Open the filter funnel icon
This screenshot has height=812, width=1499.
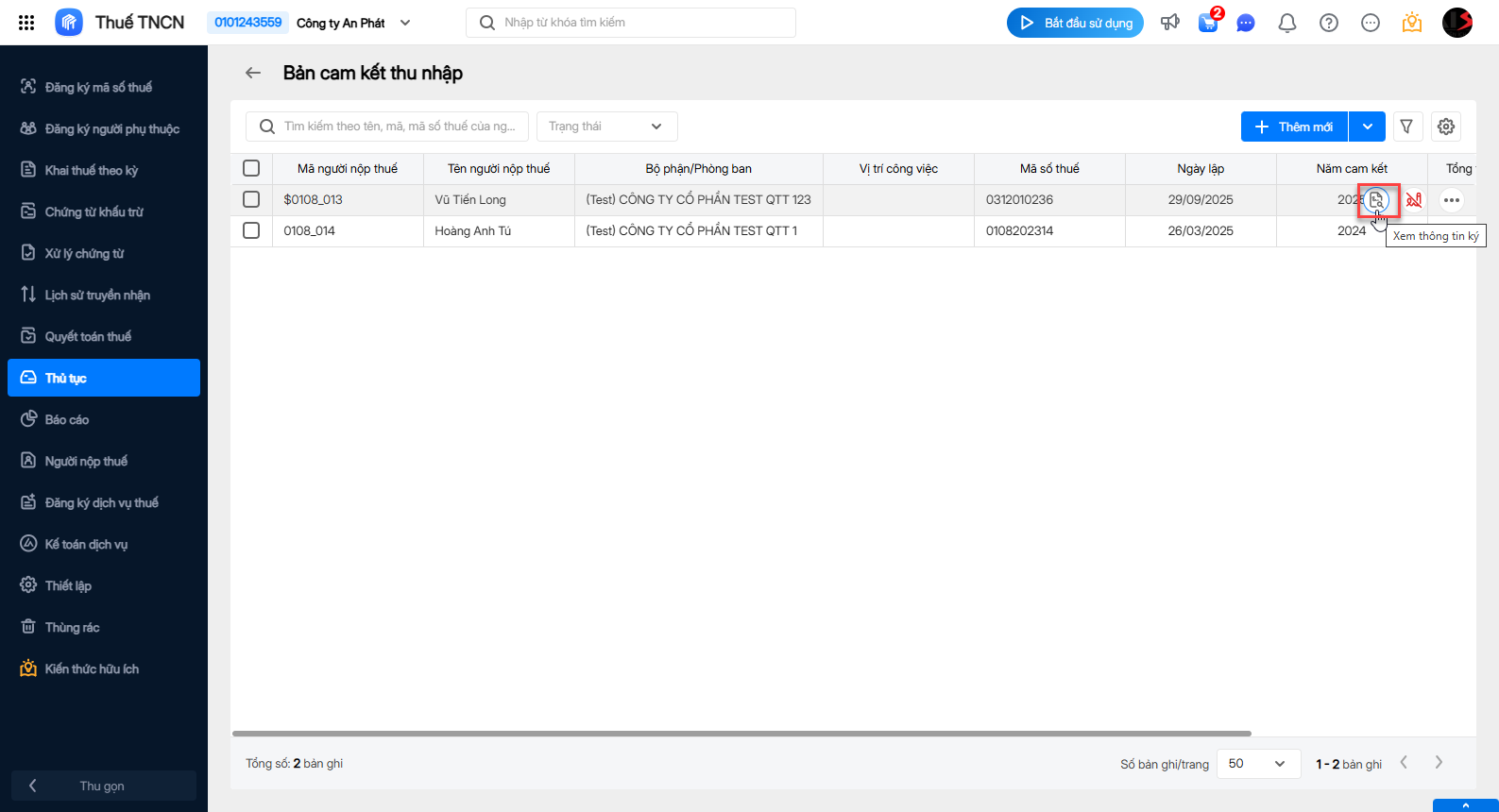coord(1406,127)
